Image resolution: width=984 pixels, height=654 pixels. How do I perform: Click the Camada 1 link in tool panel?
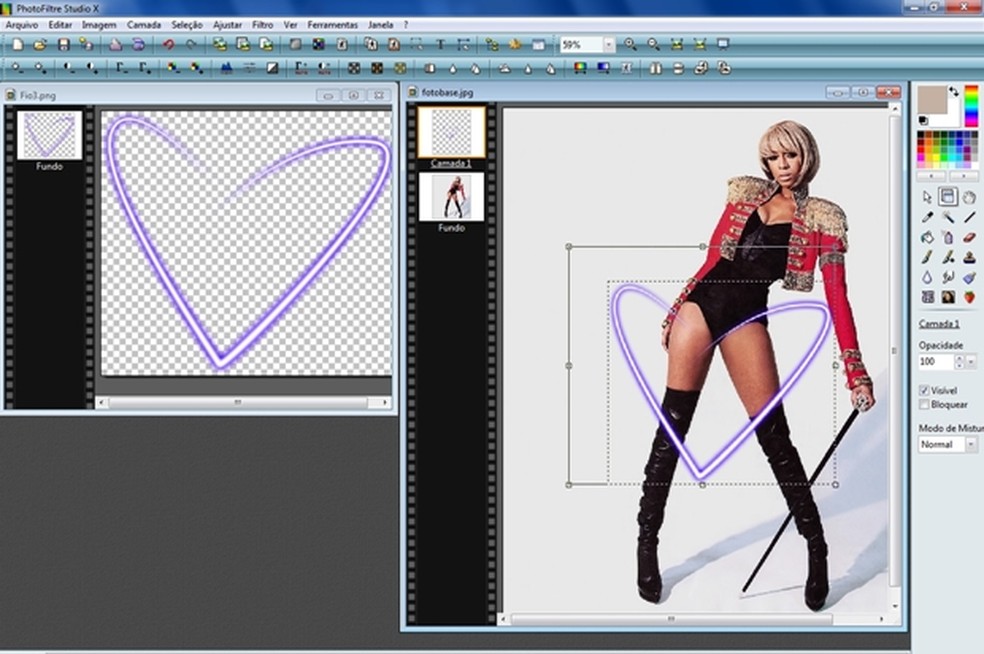pos(939,324)
